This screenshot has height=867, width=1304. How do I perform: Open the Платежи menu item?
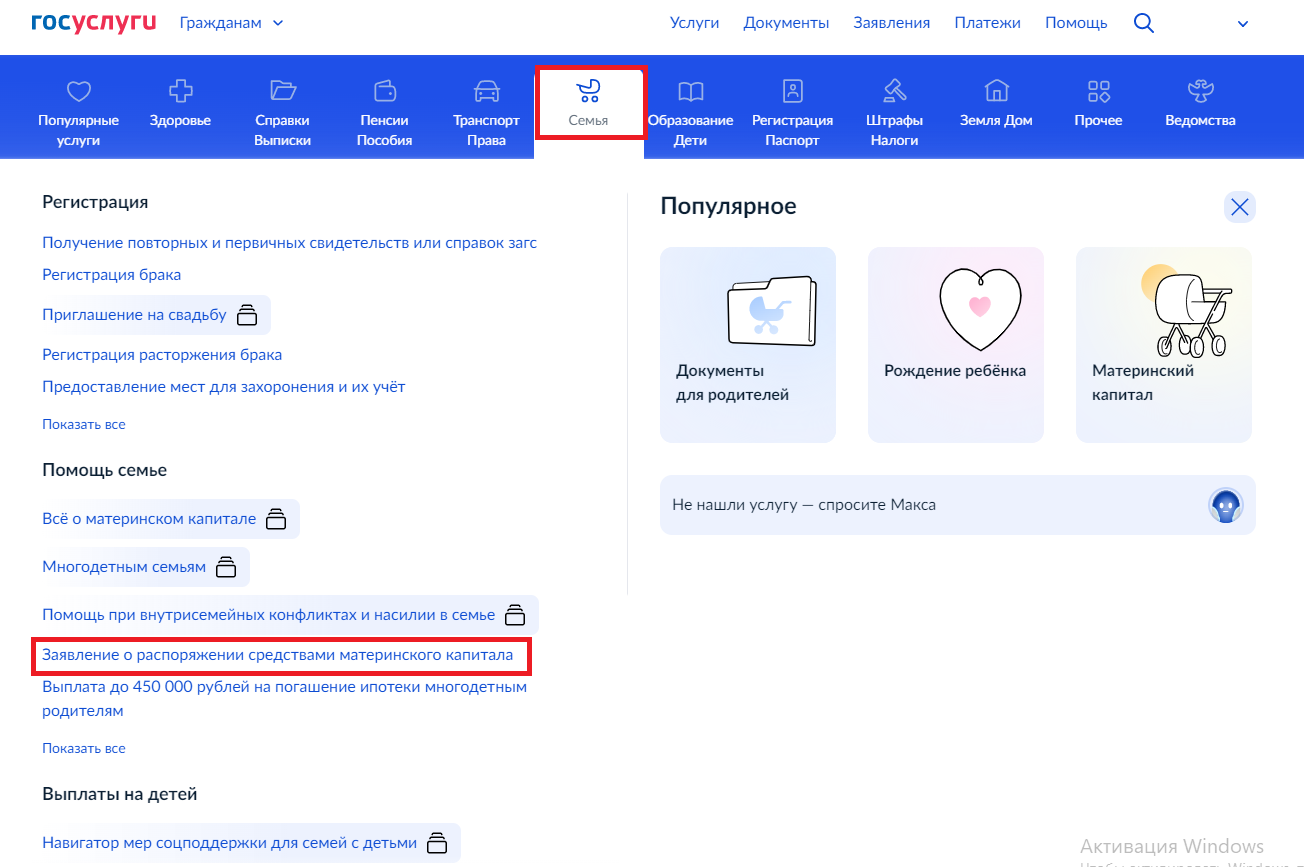987,23
